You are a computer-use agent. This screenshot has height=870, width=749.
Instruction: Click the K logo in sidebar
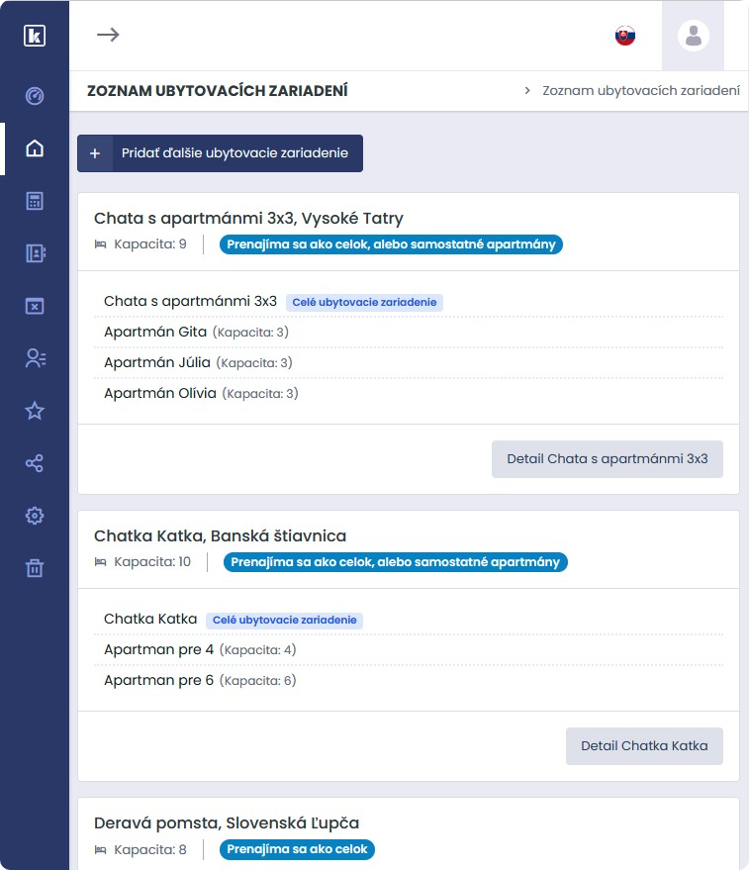coord(34,36)
